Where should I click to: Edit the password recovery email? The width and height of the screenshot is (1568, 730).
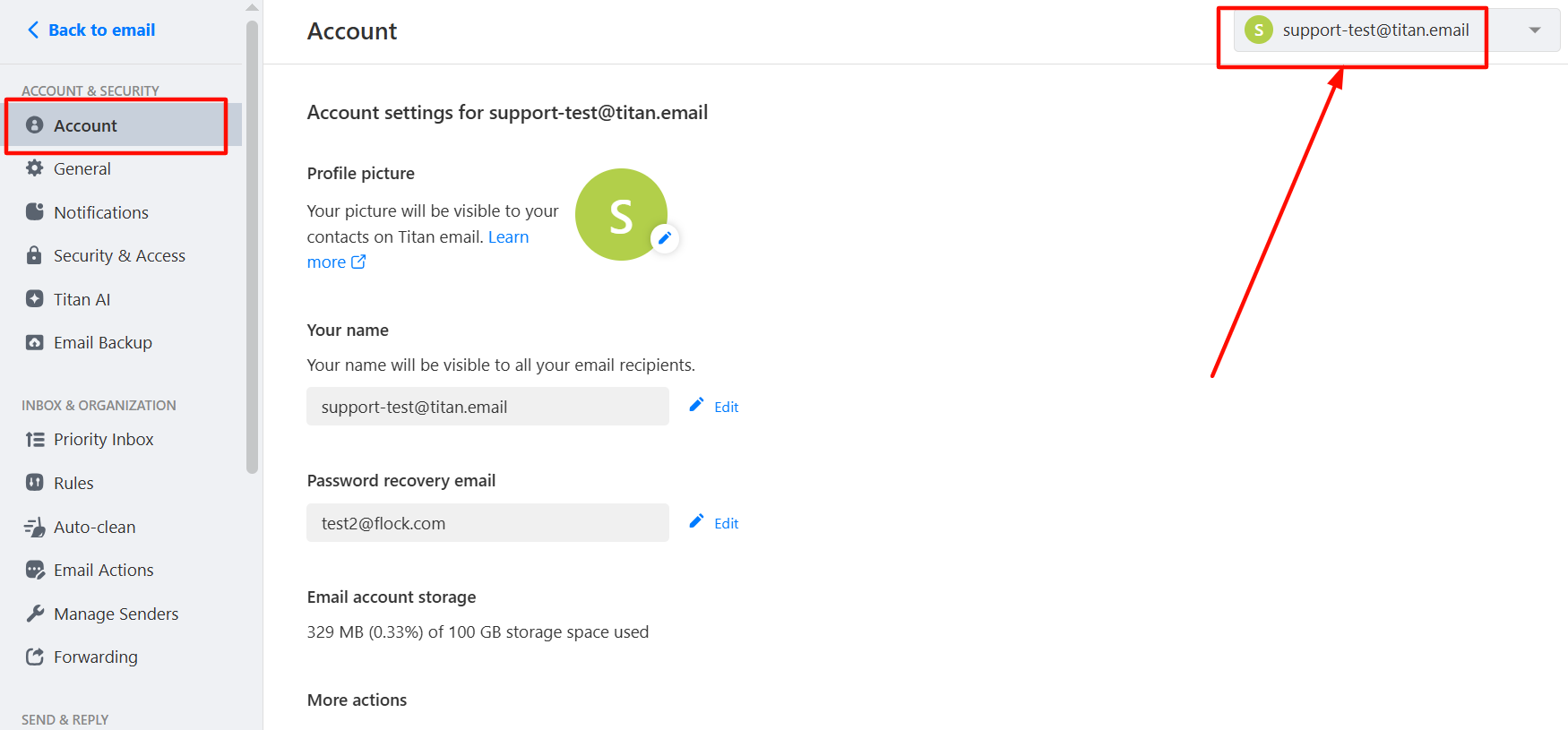714,523
